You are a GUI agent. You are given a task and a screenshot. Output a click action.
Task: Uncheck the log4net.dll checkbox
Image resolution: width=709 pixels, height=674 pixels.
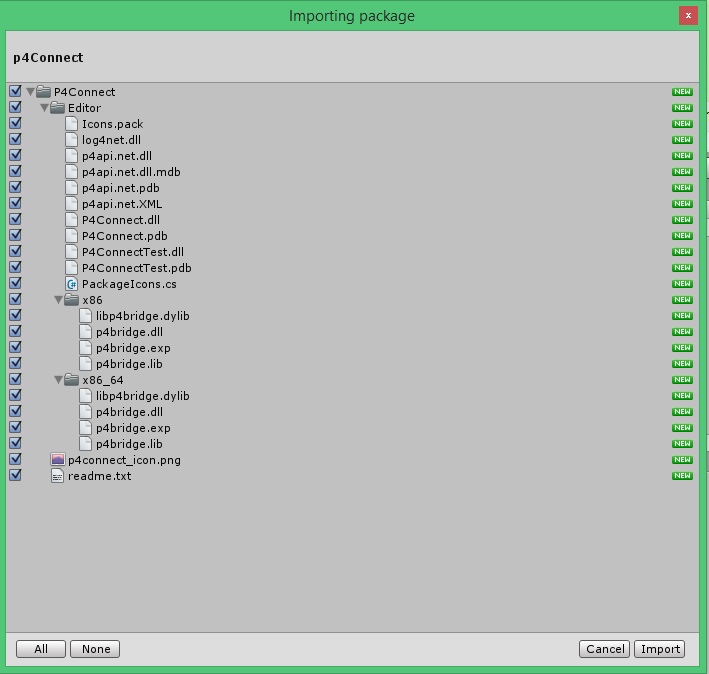(x=15, y=139)
